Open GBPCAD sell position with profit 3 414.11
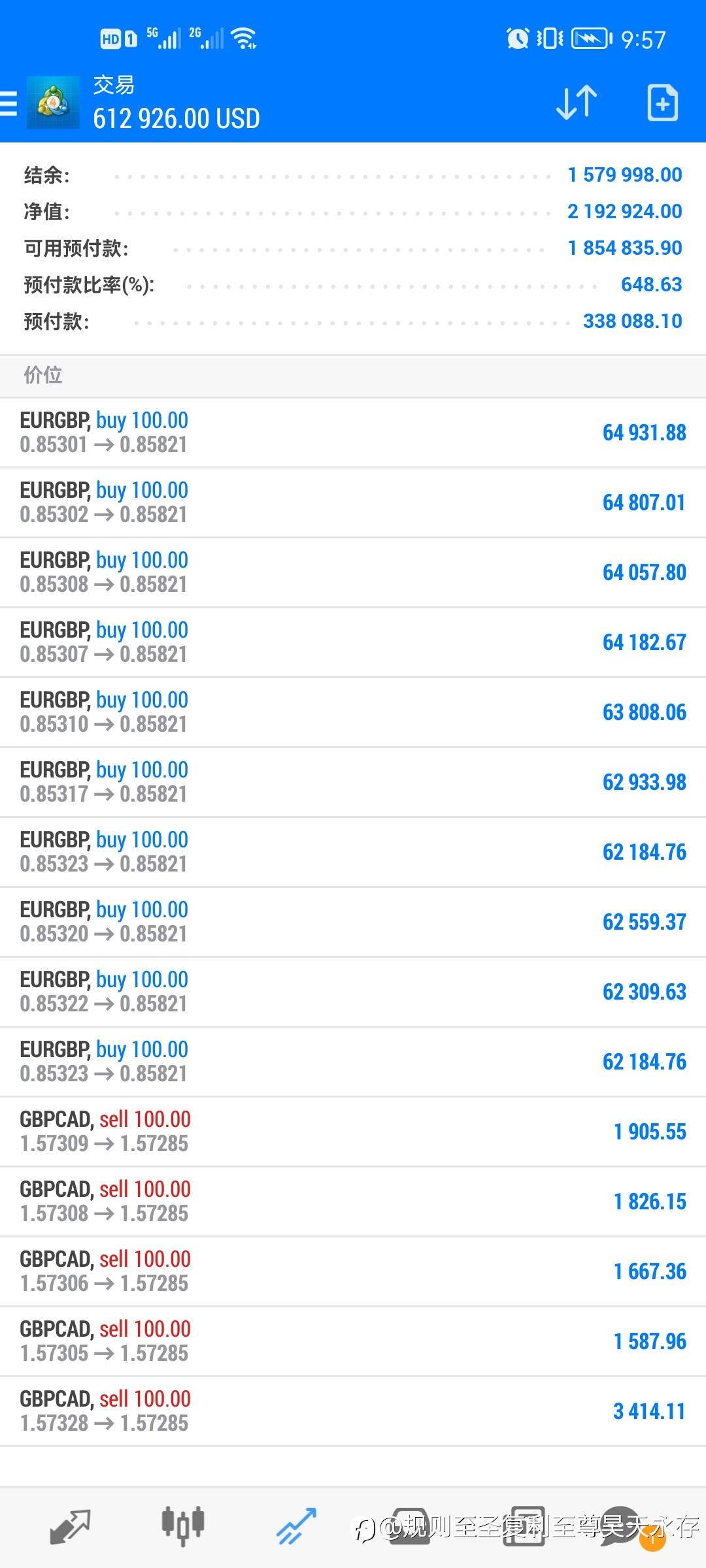 pos(353,1411)
